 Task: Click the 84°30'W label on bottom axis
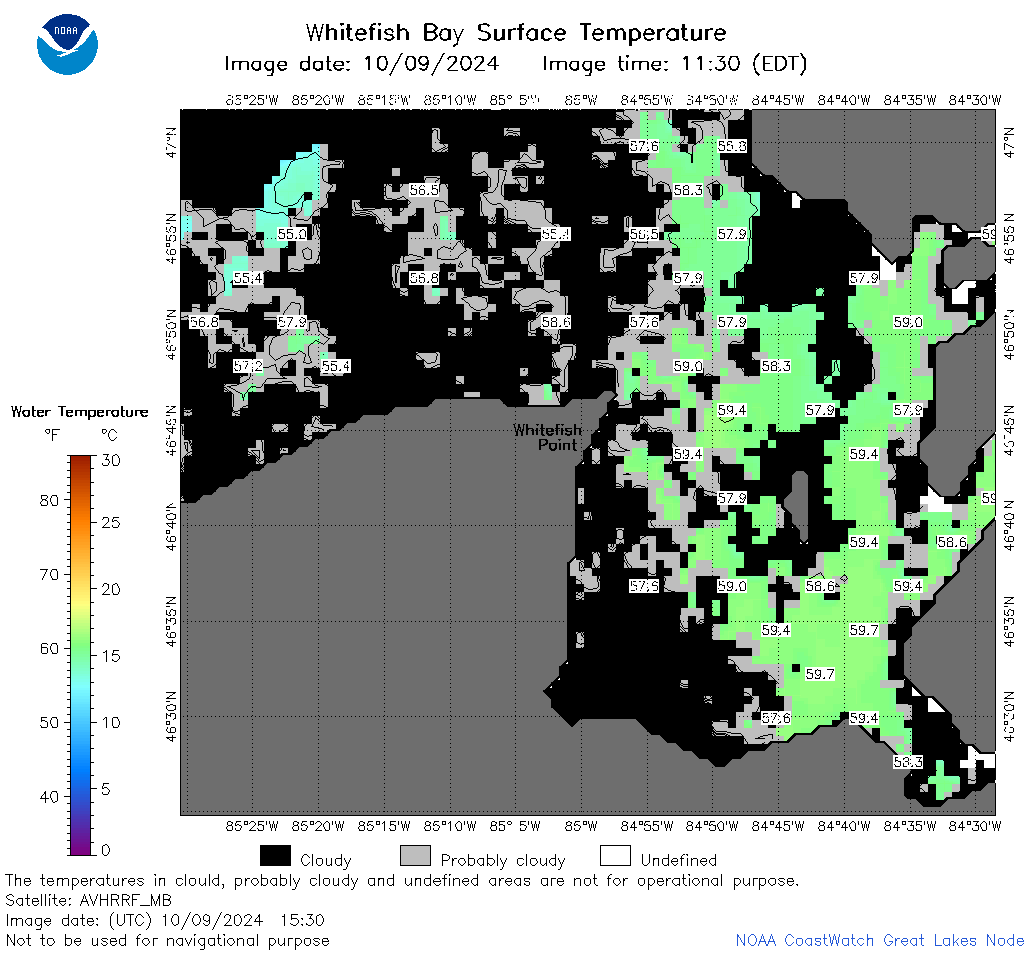pyautogui.click(x=975, y=826)
